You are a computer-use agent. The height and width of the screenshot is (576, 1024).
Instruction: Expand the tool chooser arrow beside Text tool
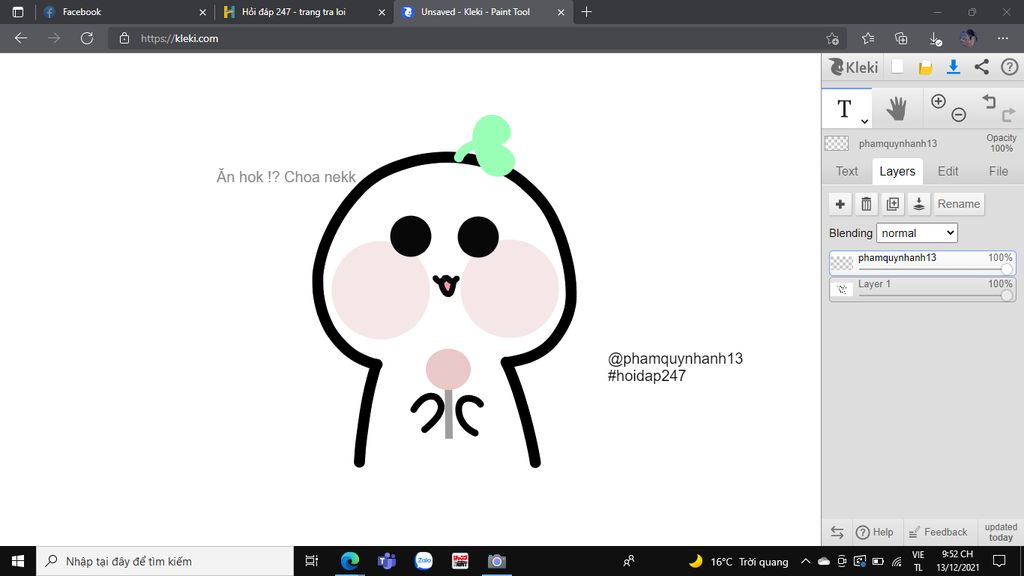click(864, 121)
